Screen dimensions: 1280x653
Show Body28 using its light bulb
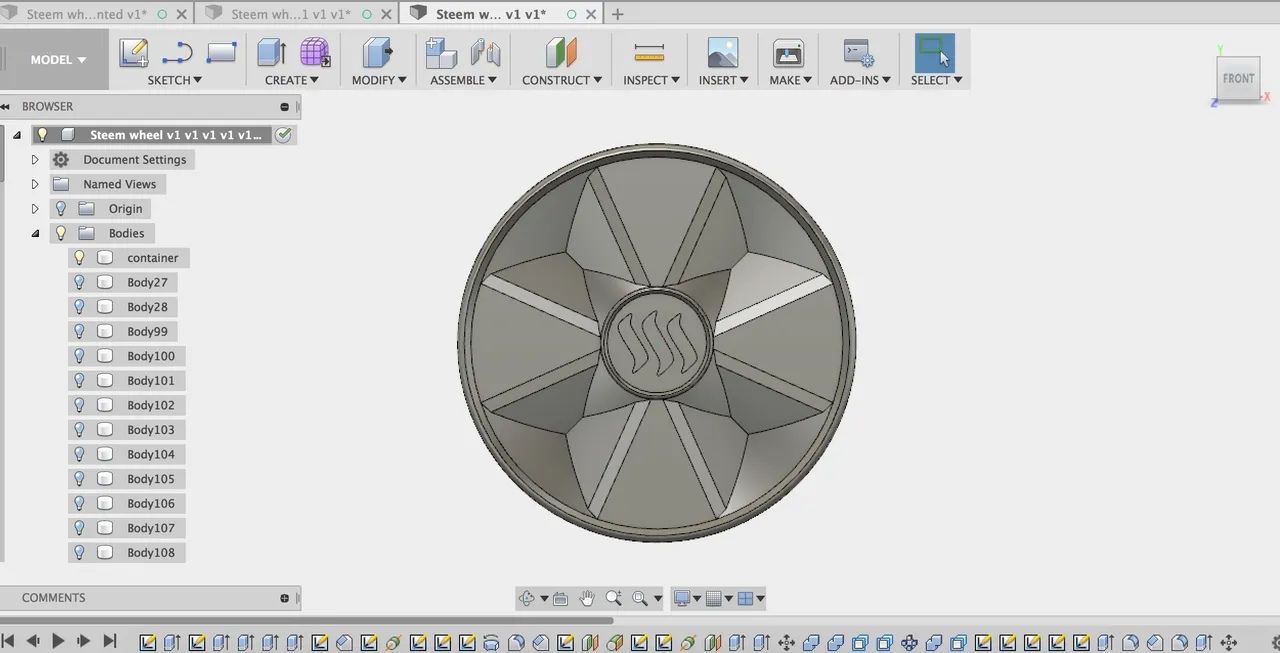(x=80, y=307)
